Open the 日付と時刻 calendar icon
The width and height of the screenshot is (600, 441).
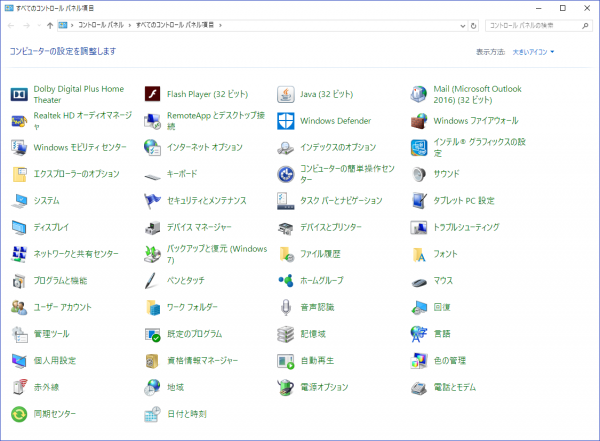pyautogui.click(x=152, y=414)
